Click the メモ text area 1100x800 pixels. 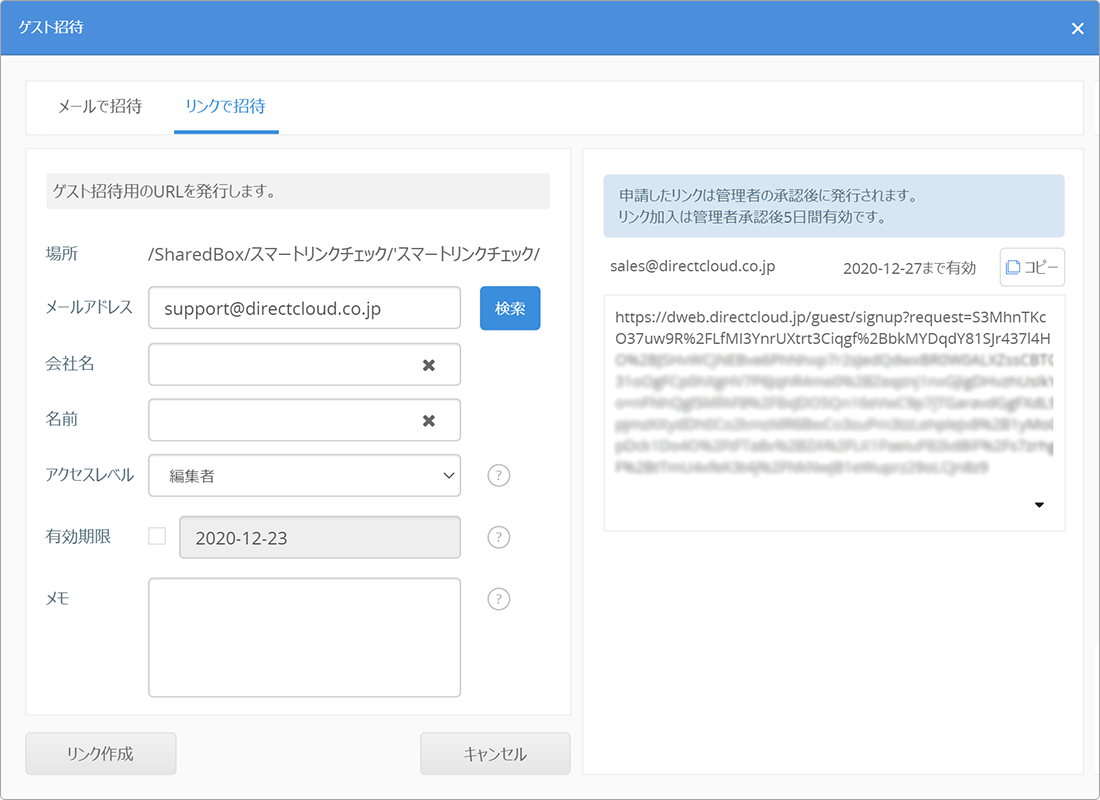(304, 637)
